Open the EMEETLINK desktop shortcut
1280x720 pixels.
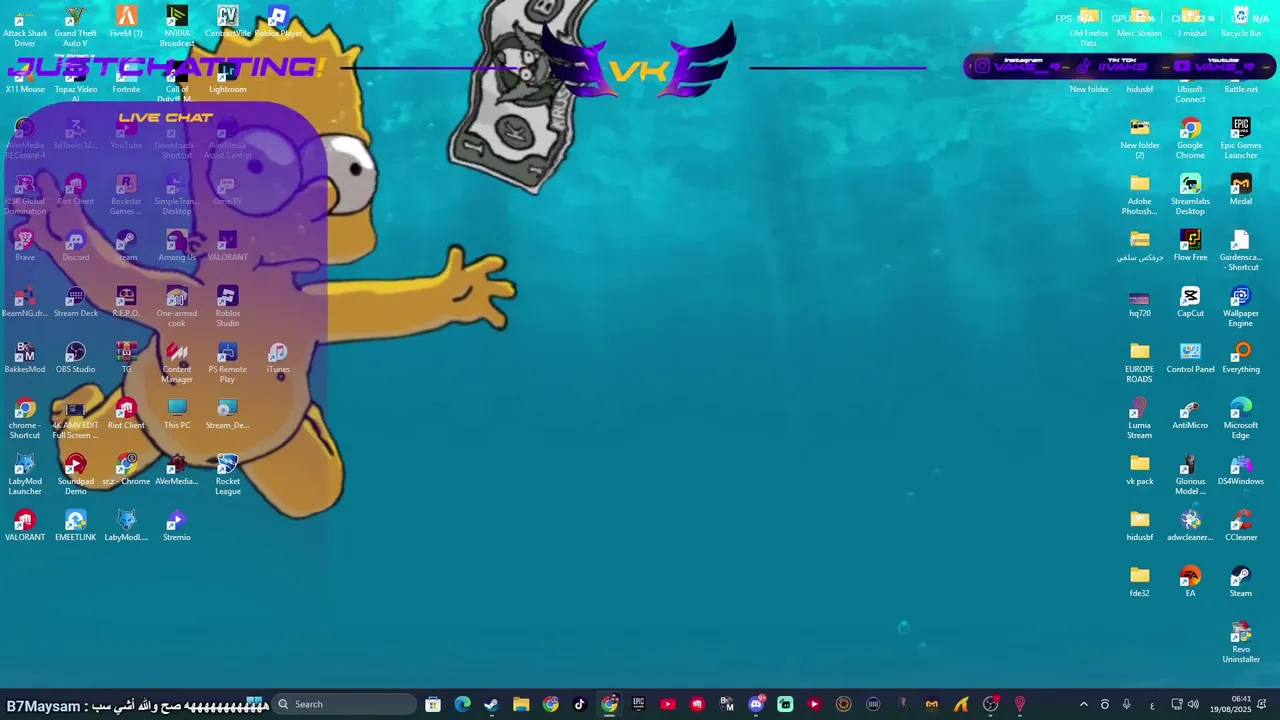click(75, 527)
